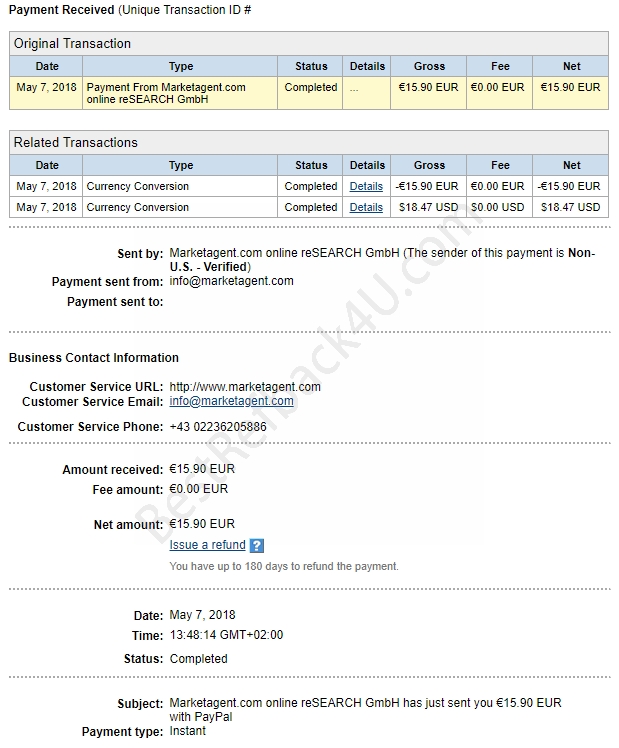Click the Related Transactions section header
The image size is (619, 748).
pyautogui.click(x=309, y=142)
